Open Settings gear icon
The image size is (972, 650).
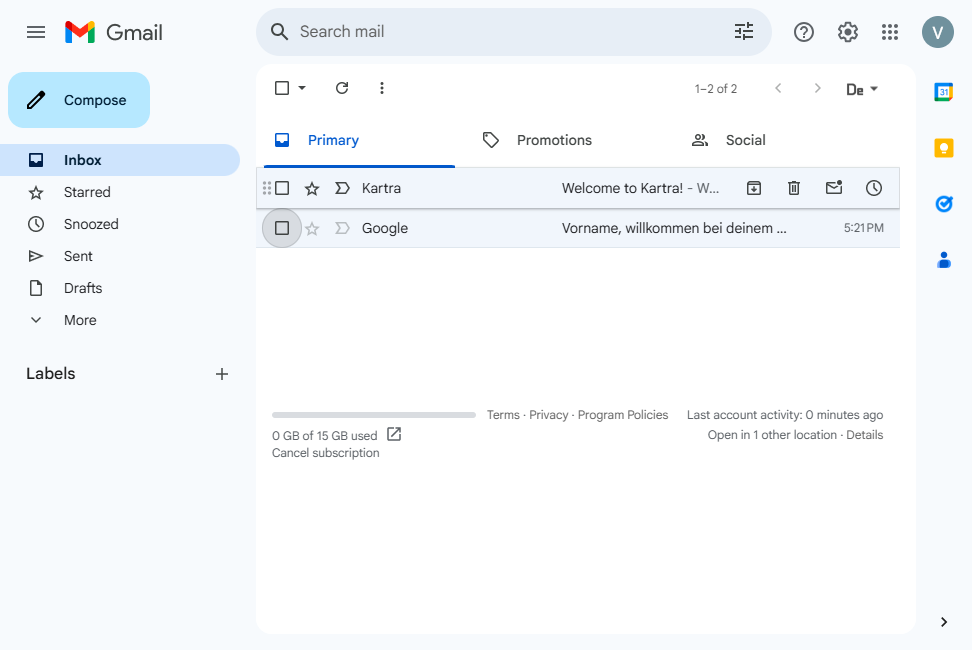(x=847, y=32)
